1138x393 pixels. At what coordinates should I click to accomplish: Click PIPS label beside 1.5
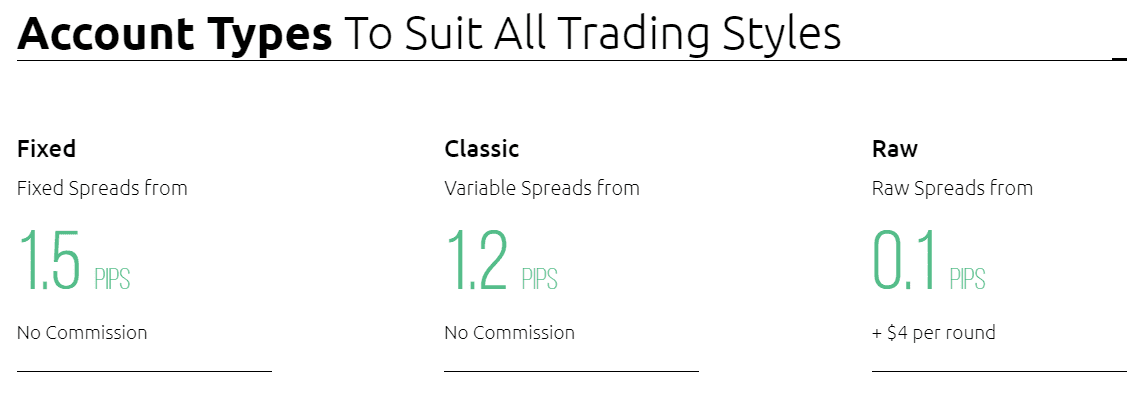(112, 279)
